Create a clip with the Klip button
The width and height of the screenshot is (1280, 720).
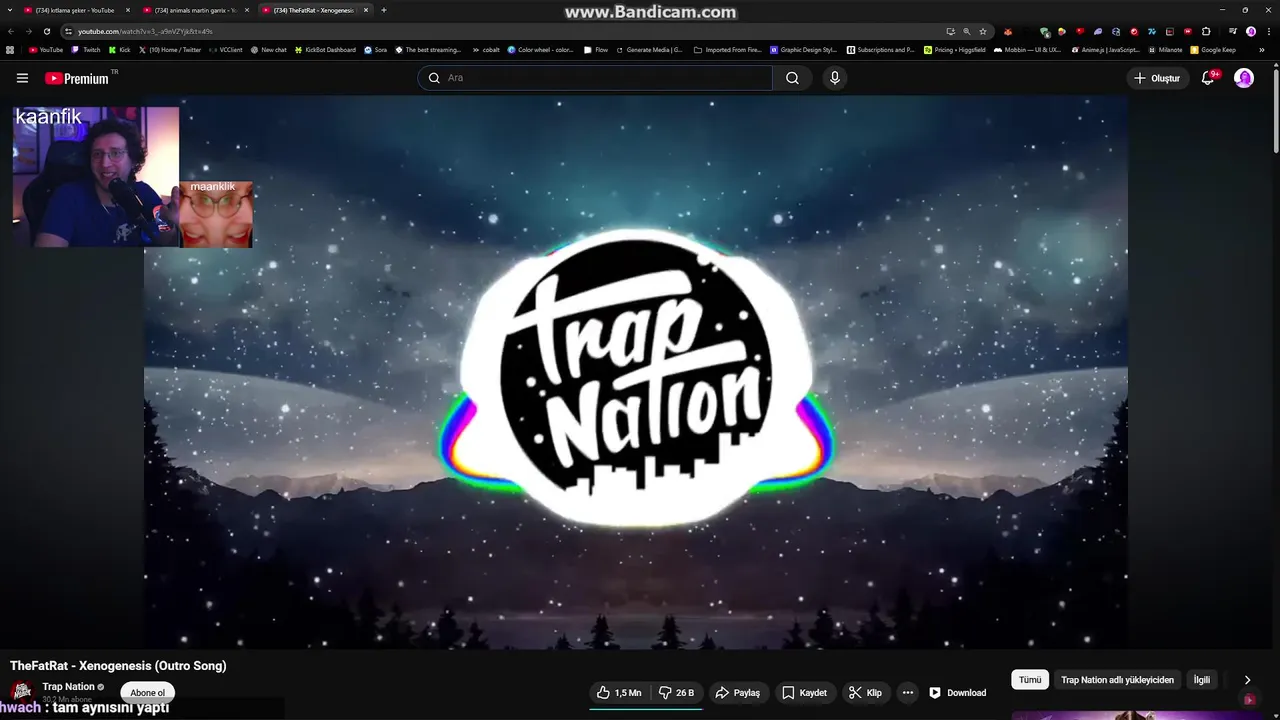point(865,692)
